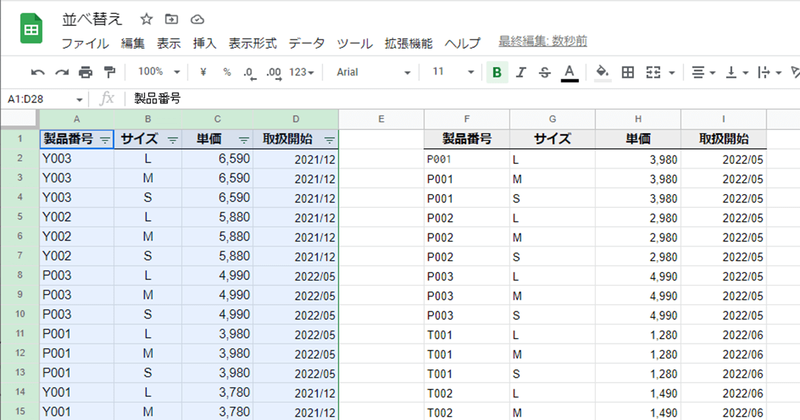Image resolution: width=800 pixels, height=420 pixels.
Task: Click the move to folder icon
Action: click(172, 19)
